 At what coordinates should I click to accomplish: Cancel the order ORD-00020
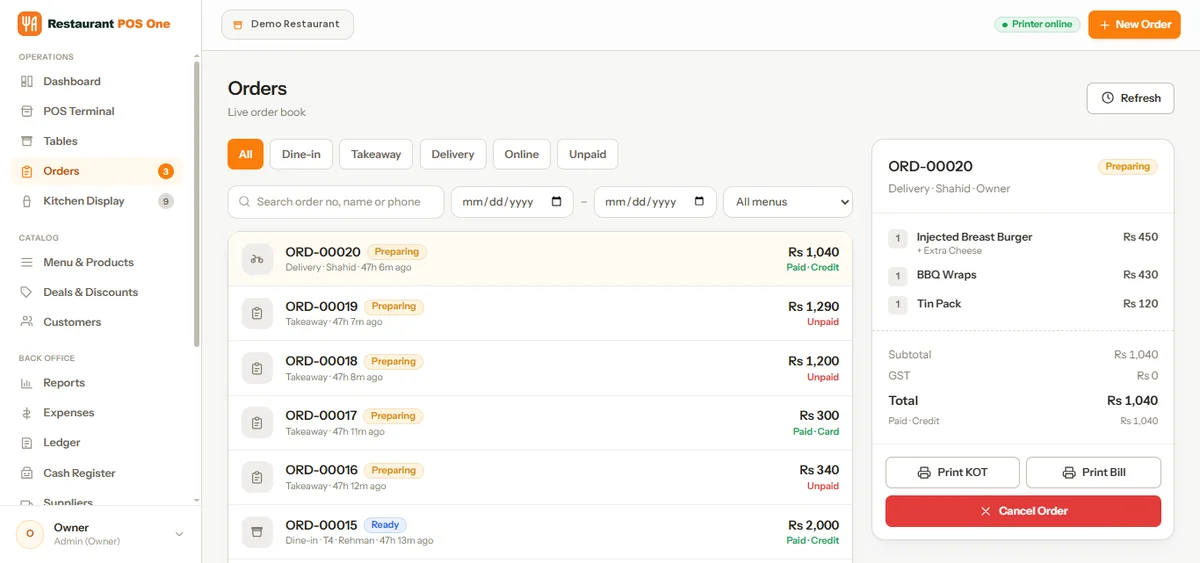(1023, 511)
